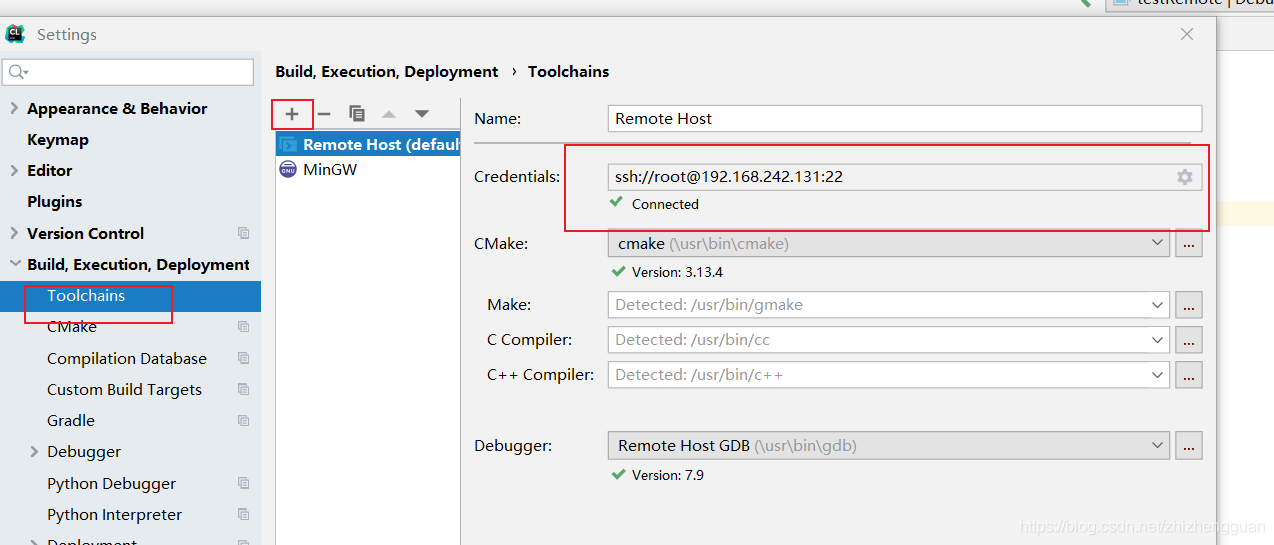The width and height of the screenshot is (1274, 545).
Task: Browse for C++ Compiler with ellipsis button
Action: click(x=1188, y=375)
